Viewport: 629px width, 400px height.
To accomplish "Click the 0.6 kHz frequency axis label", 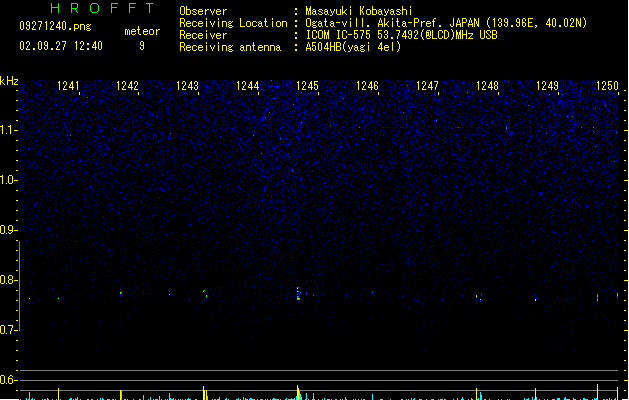I will click(8, 380).
